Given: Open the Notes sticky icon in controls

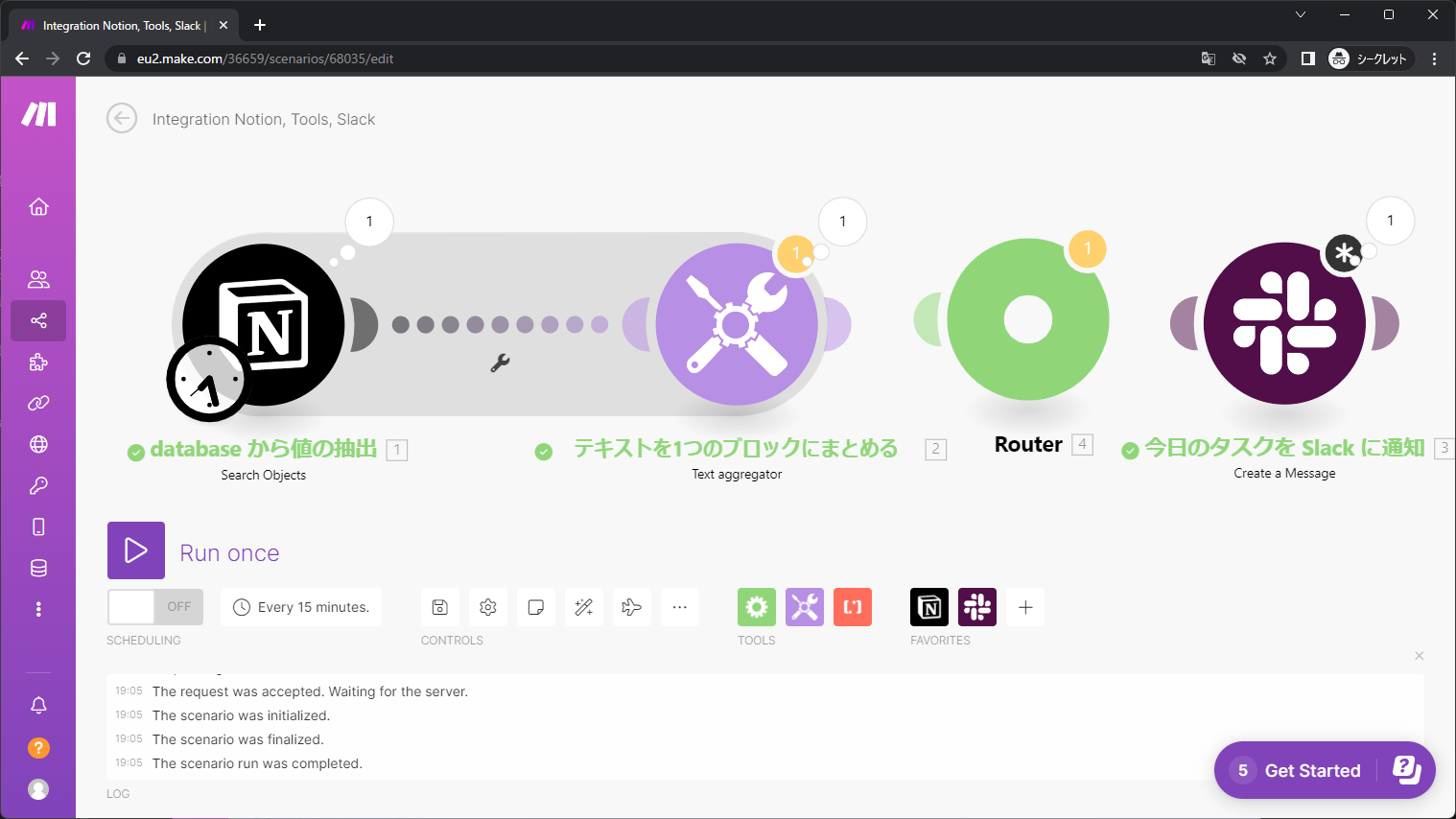Looking at the screenshot, I should [536, 607].
